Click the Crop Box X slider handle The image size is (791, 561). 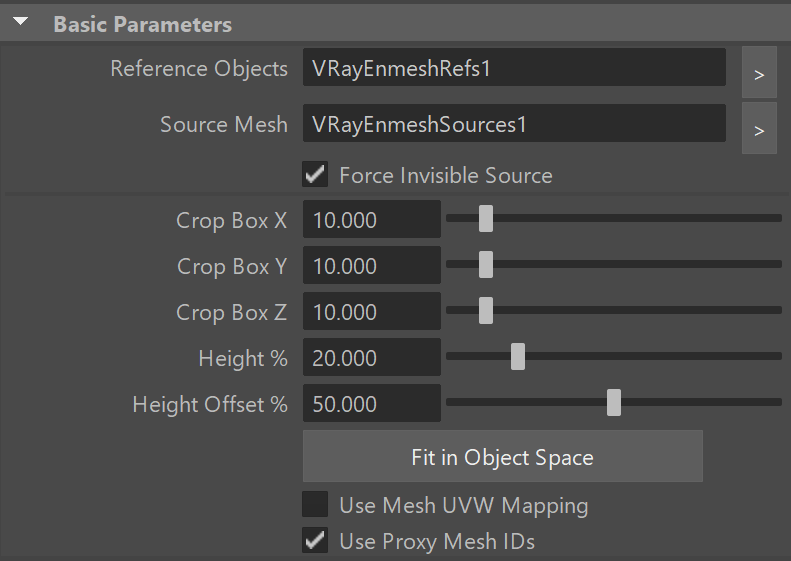486,218
